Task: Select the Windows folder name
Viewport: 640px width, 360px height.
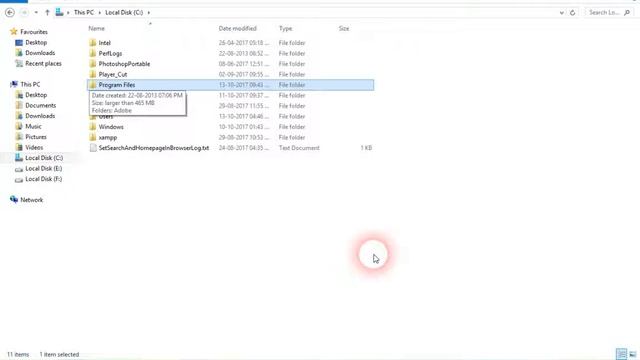Action: 111,127
